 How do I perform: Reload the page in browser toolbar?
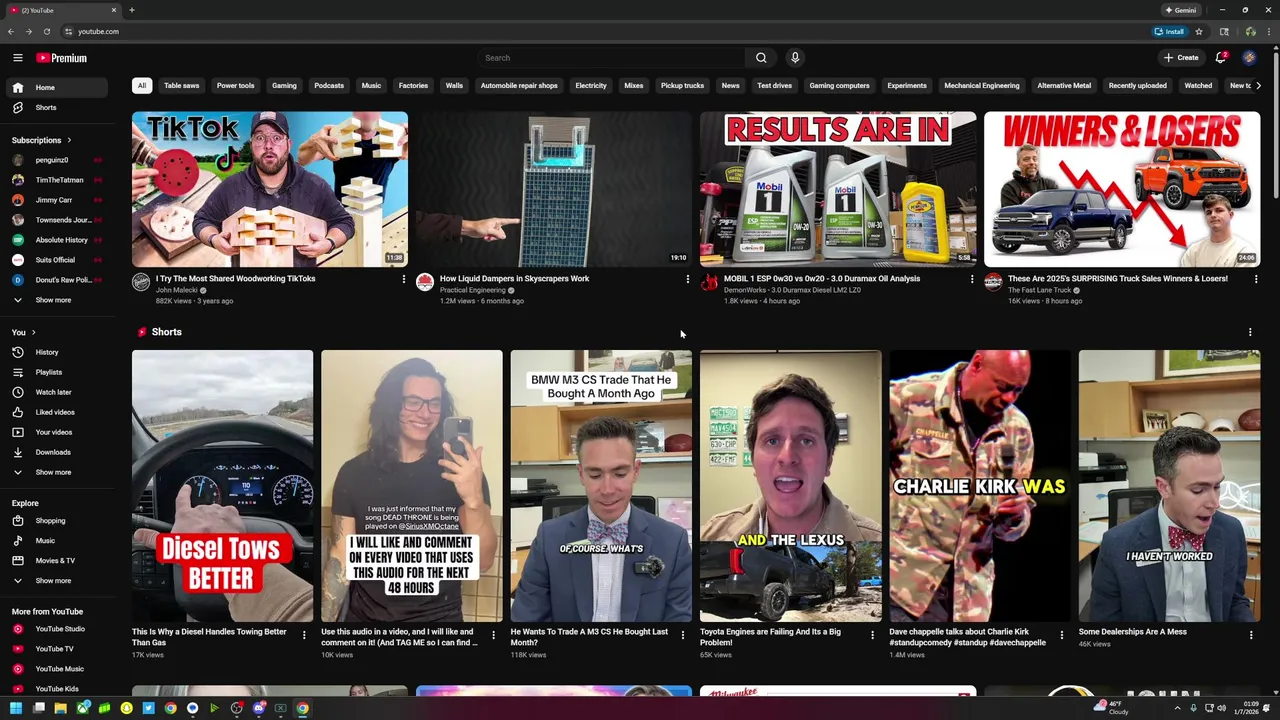(x=46, y=31)
